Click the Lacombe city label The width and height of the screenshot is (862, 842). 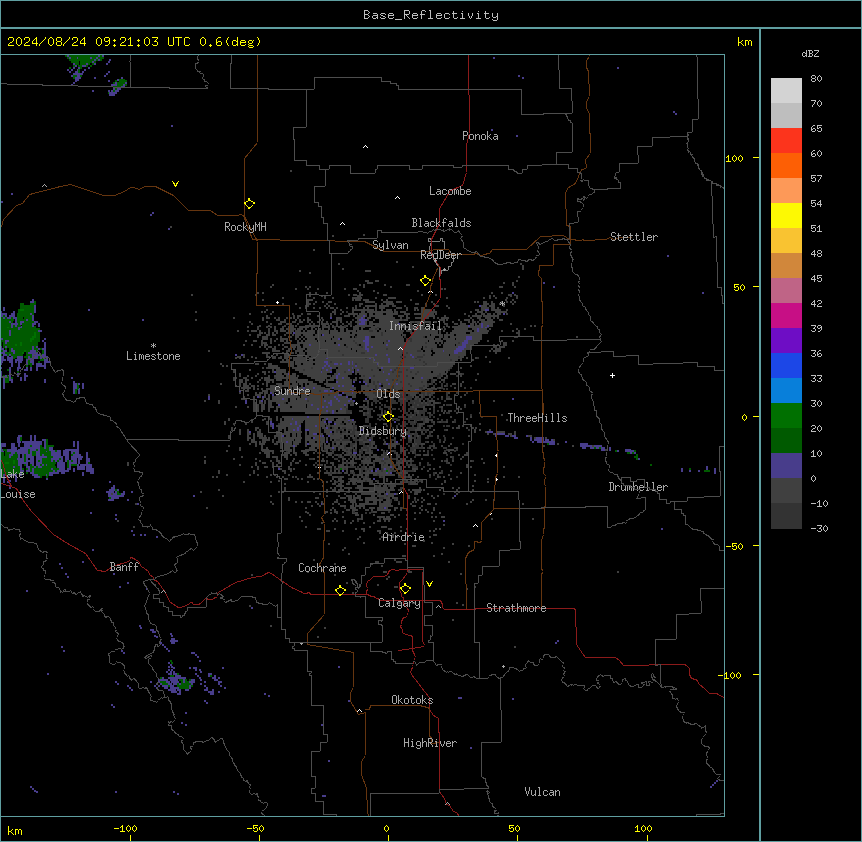450,191
